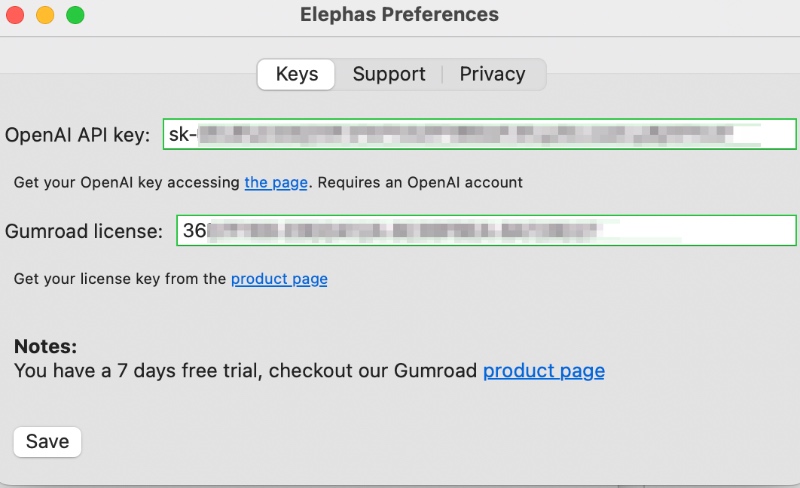This screenshot has width=800, height=488.
Task: Open 'the page' link for OpenAI key
Action: (276, 183)
